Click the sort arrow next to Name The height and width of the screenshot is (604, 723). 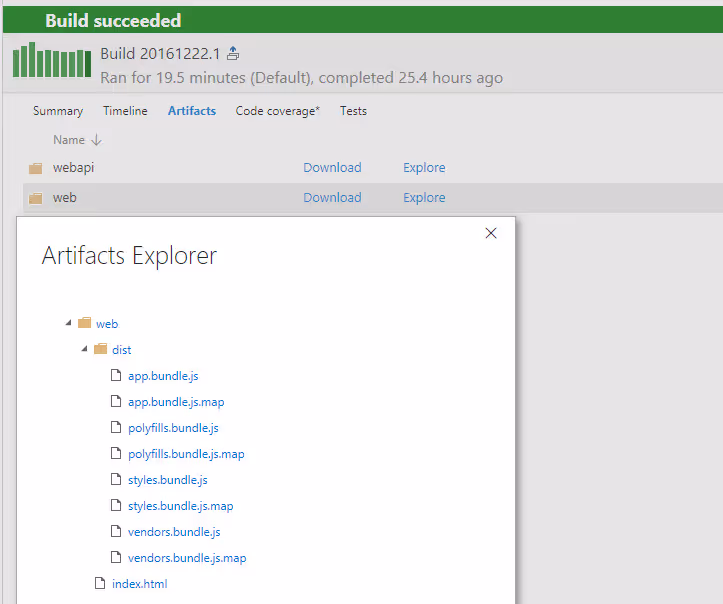96,140
